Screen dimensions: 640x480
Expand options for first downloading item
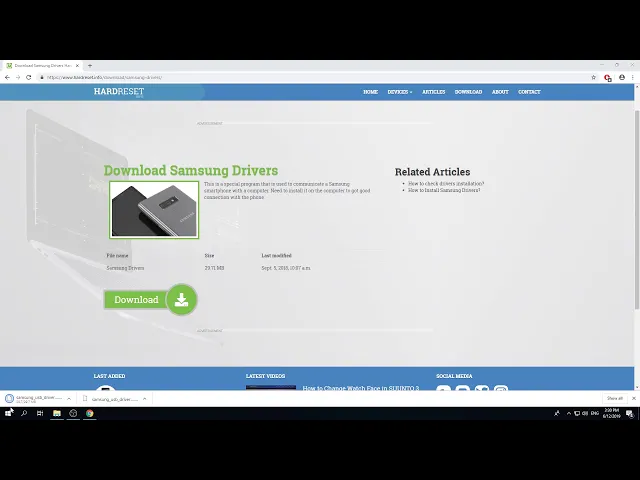pyautogui.click(x=69, y=399)
